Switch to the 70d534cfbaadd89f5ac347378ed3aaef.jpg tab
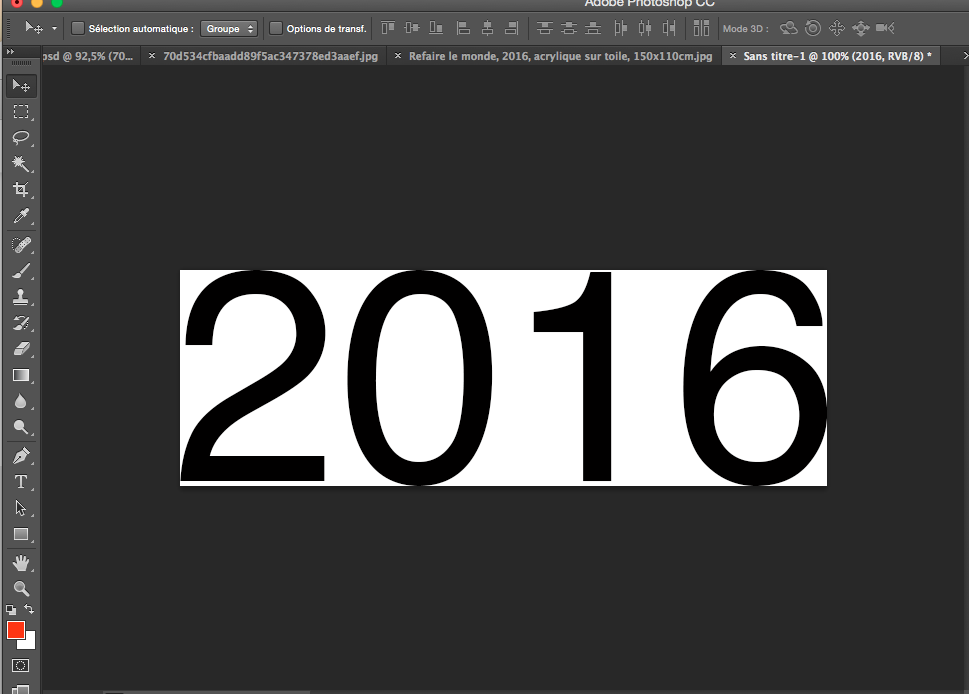Image resolution: width=969 pixels, height=694 pixels. [x=270, y=57]
